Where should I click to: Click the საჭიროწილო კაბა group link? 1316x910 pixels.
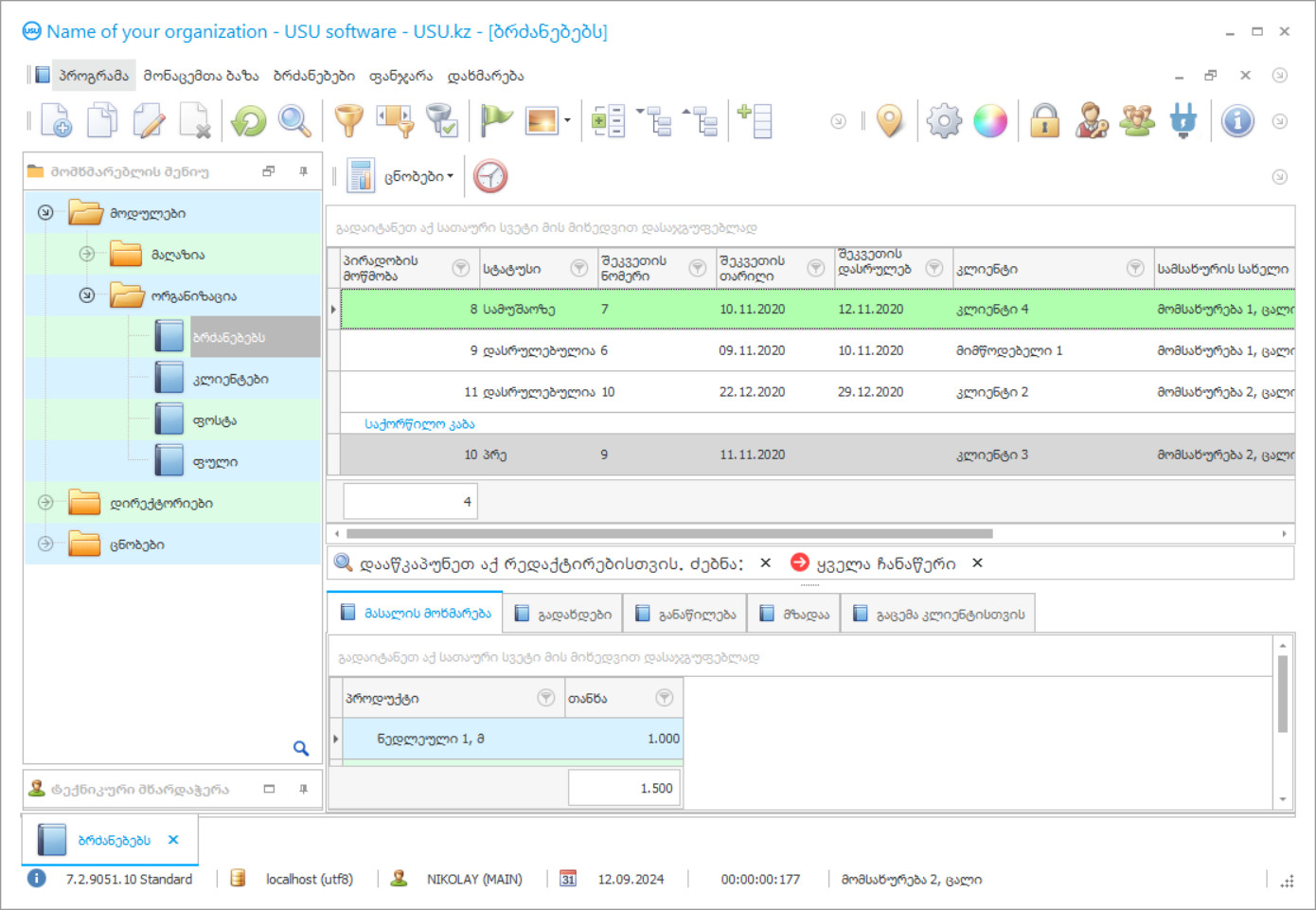pyautogui.click(x=419, y=424)
